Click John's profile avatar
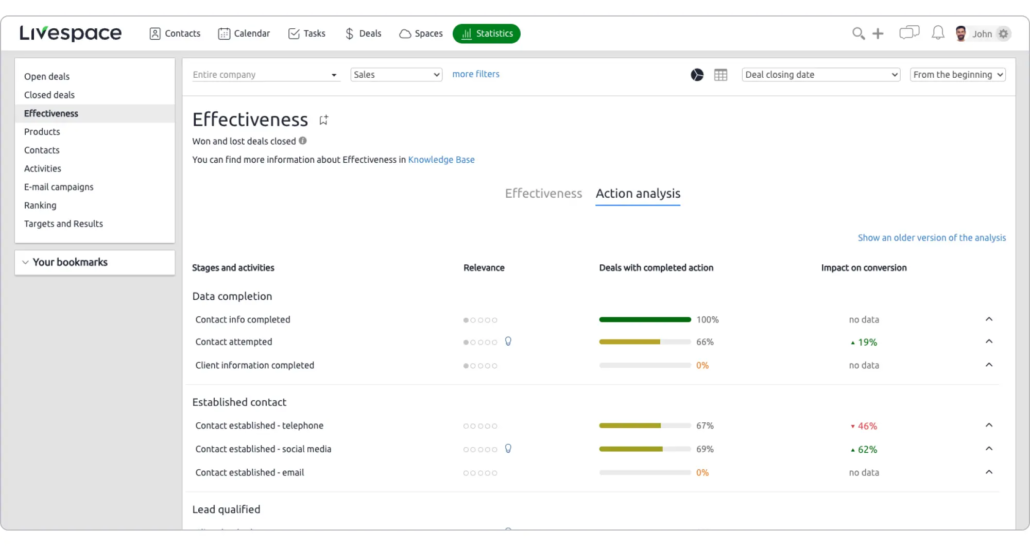1030x546 pixels. coord(961,34)
